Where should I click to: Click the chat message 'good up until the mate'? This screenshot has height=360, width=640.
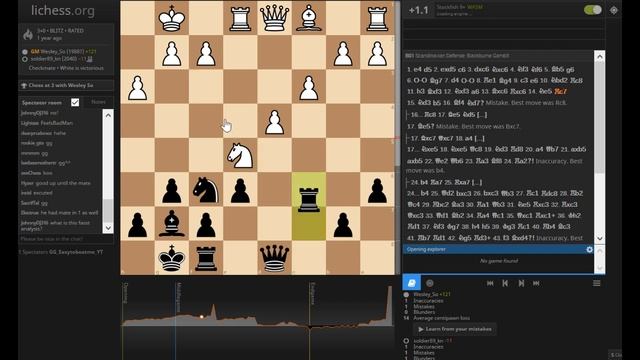pyautogui.click(x=62, y=183)
